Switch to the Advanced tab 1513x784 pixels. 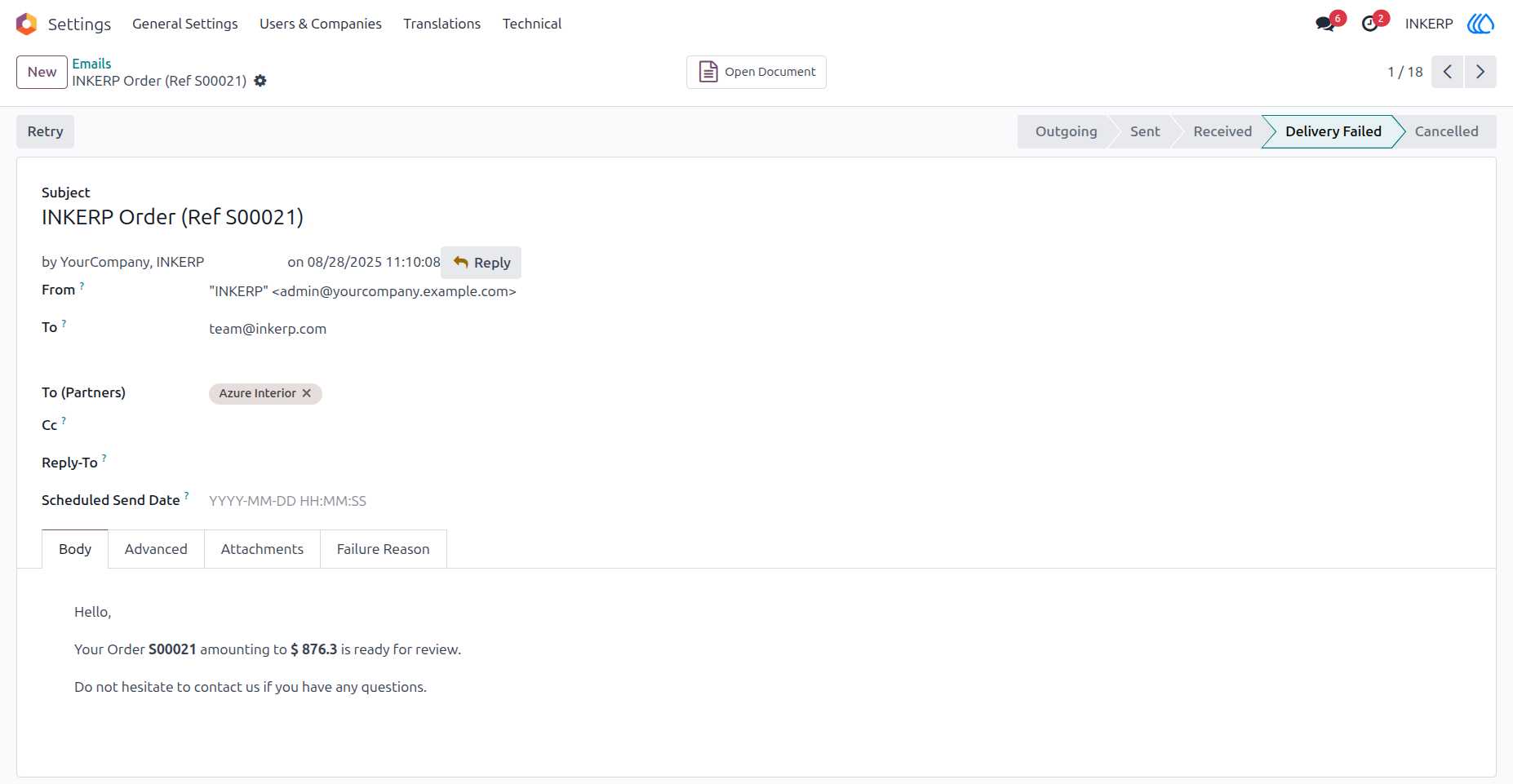[x=156, y=549]
